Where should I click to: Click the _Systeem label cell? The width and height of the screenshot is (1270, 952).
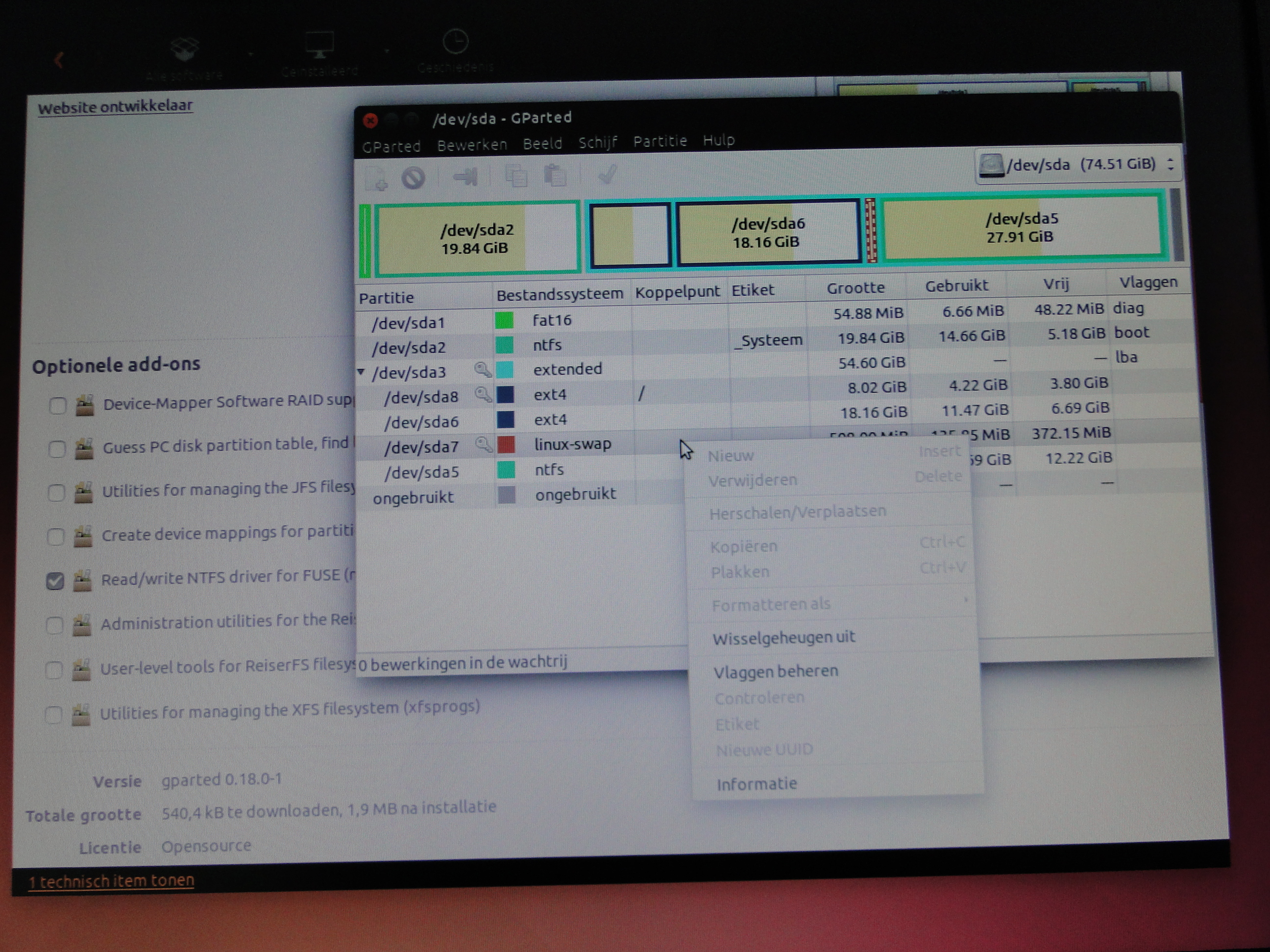[x=769, y=340]
